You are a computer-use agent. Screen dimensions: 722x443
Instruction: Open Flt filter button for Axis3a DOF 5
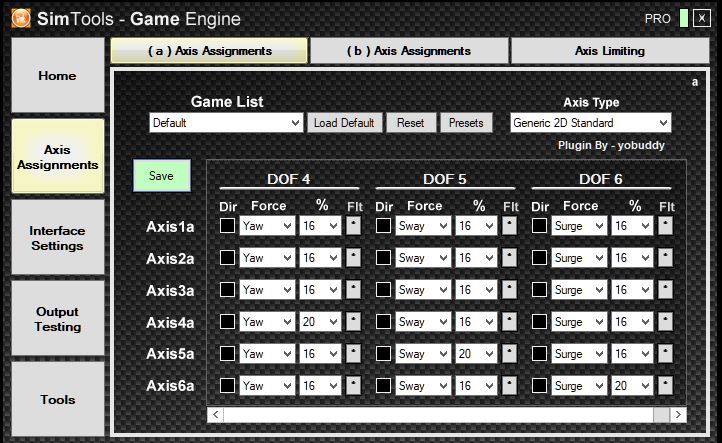[x=509, y=290]
